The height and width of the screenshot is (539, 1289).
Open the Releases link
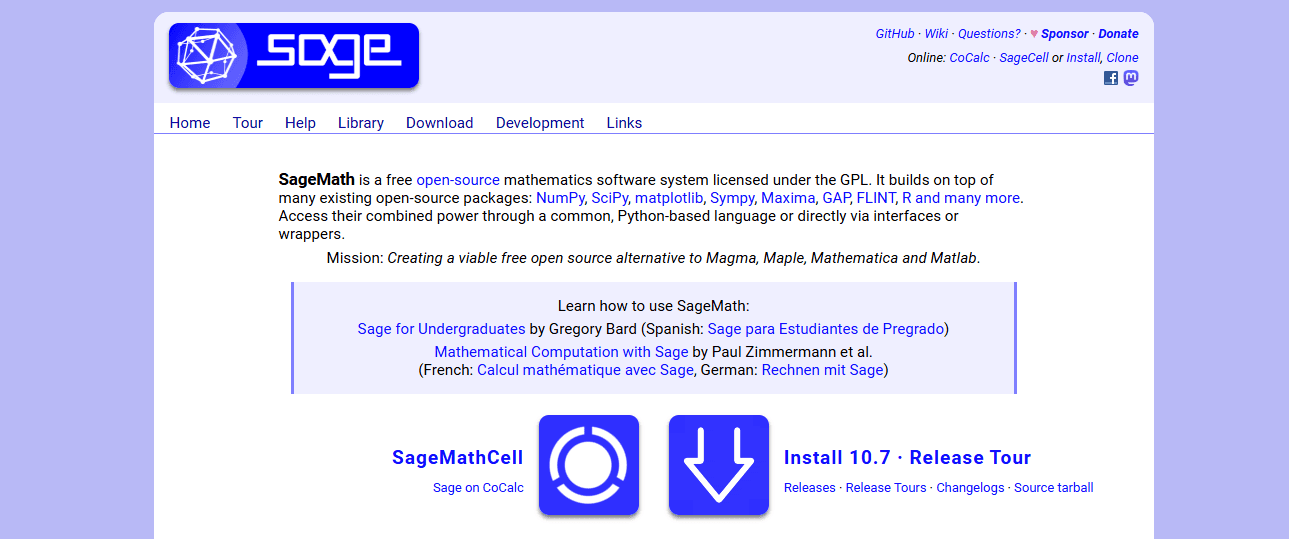810,488
